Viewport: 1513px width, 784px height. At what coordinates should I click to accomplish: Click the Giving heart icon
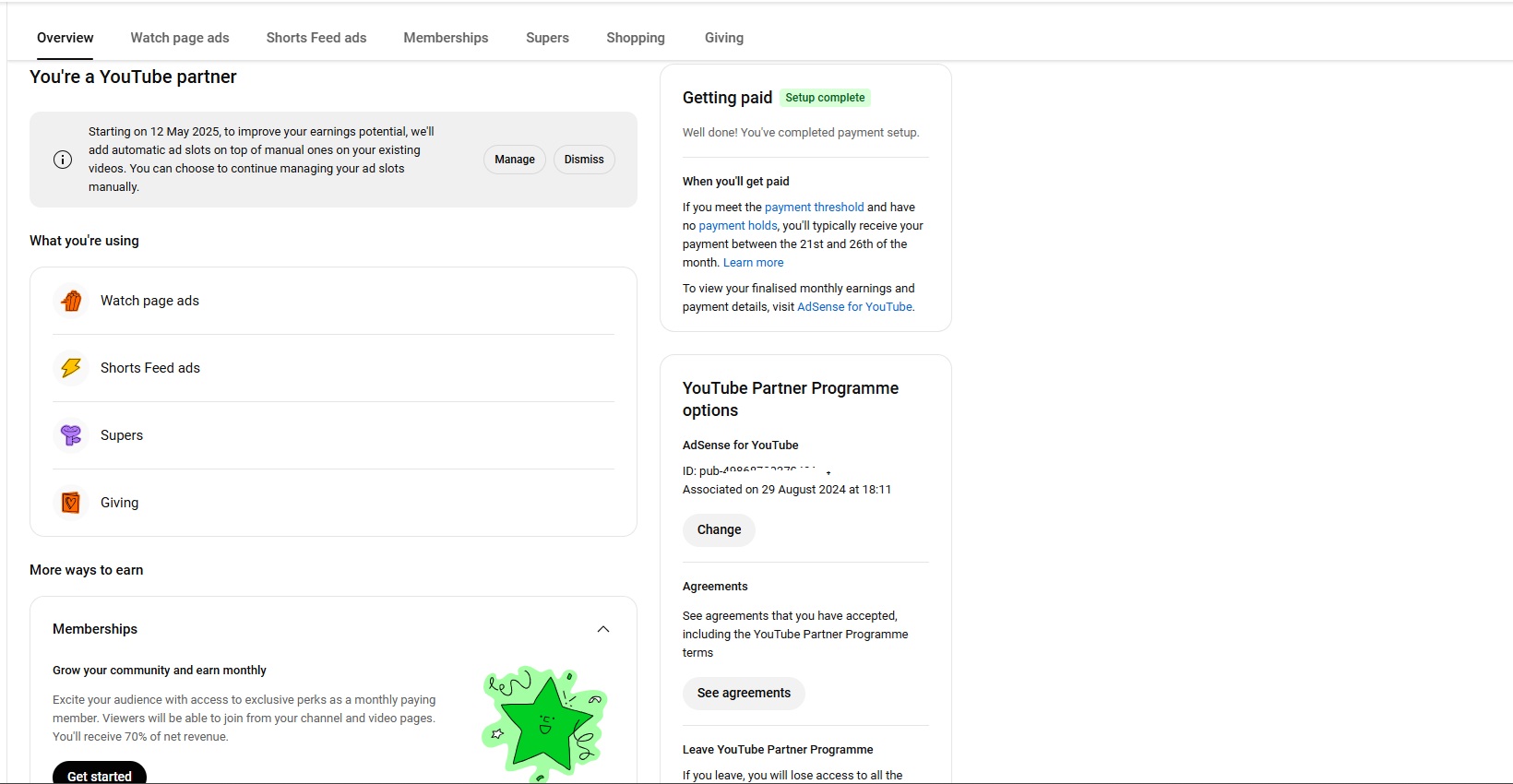[x=71, y=503]
